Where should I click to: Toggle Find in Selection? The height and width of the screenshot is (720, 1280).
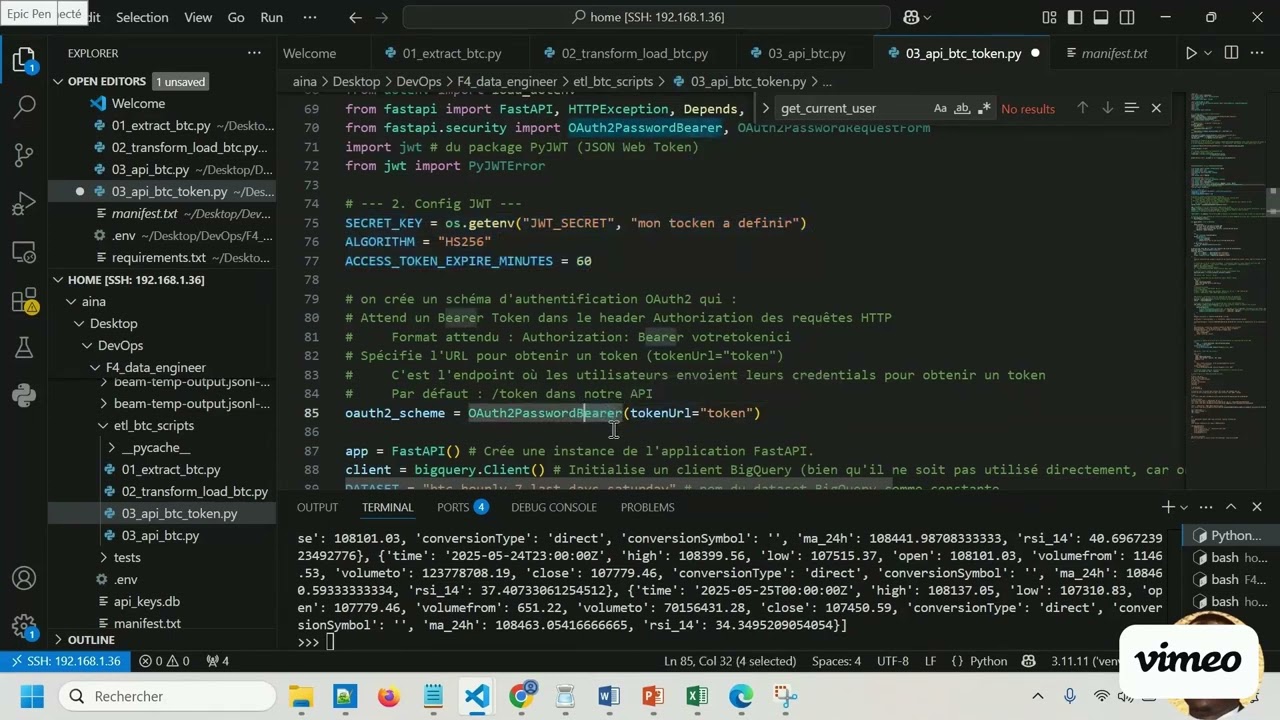pos(1131,108)
